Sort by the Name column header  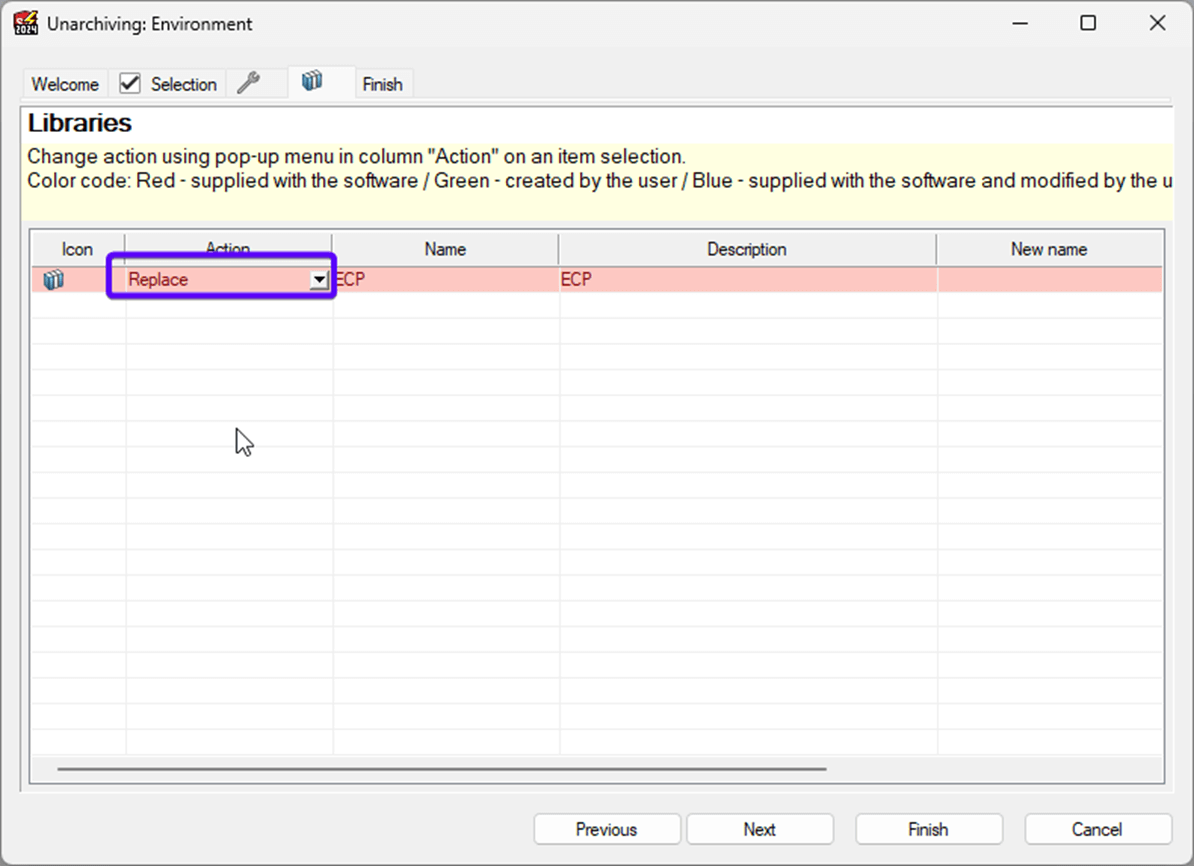[445, 249]
